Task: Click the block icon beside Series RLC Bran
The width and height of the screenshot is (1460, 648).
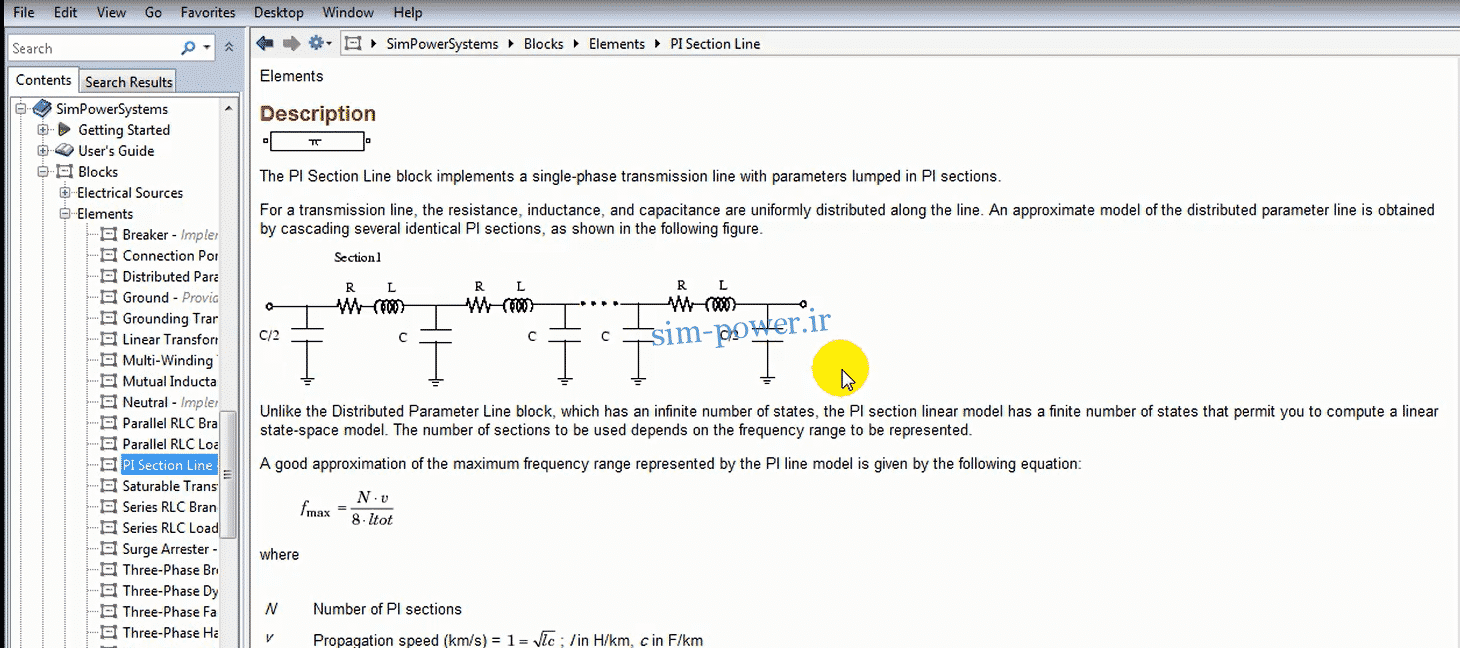Action: (109, 508)
